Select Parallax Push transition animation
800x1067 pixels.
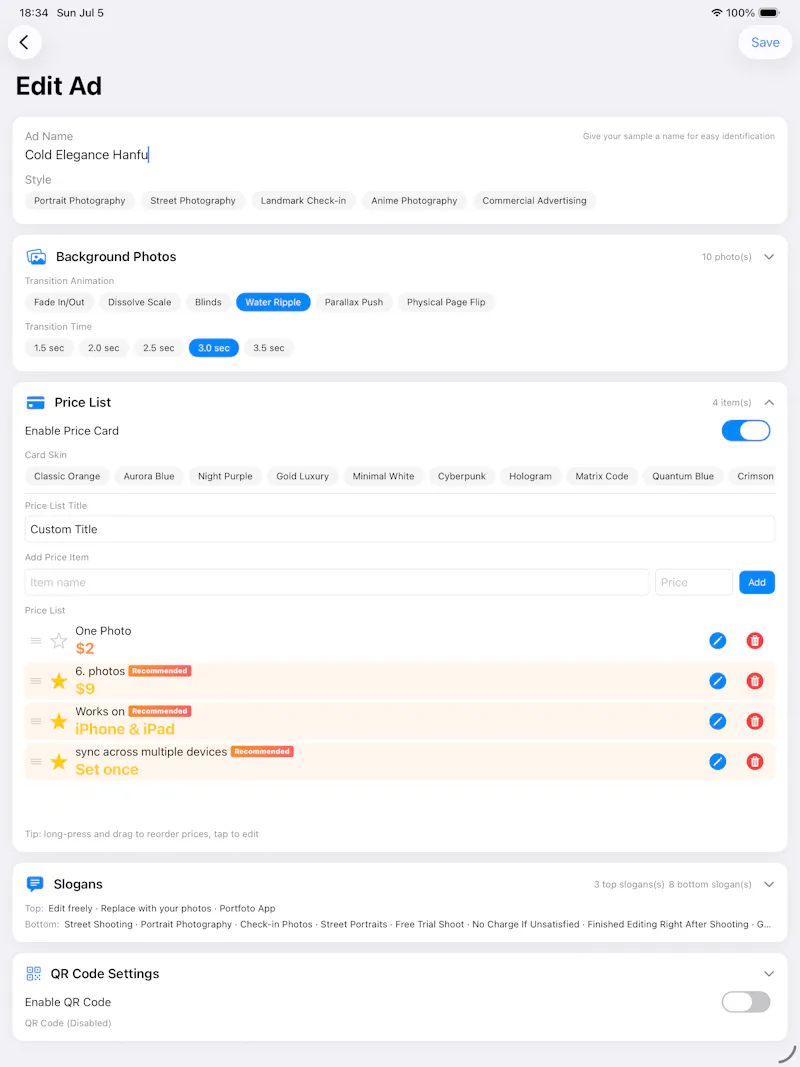(354, 302)
